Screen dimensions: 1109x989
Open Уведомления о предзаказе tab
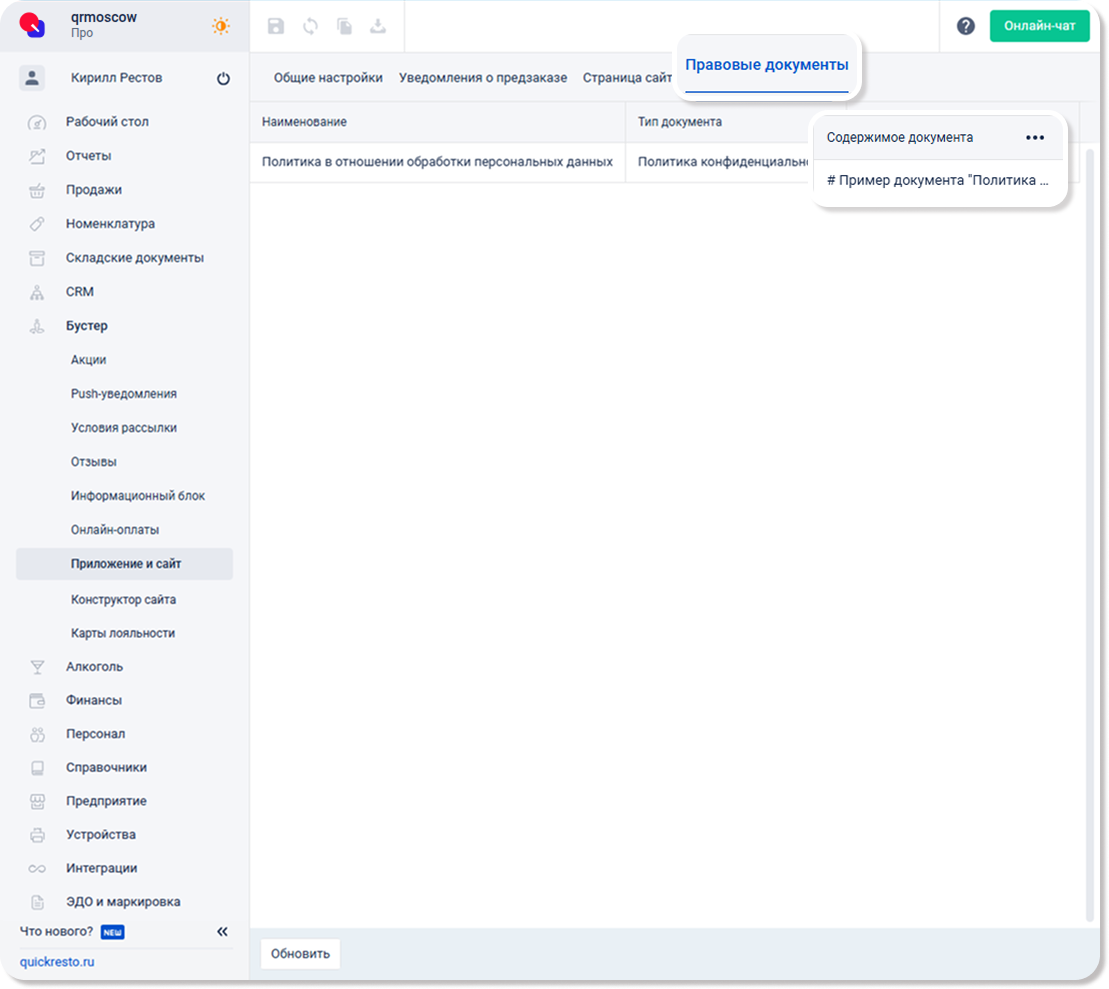482,78
